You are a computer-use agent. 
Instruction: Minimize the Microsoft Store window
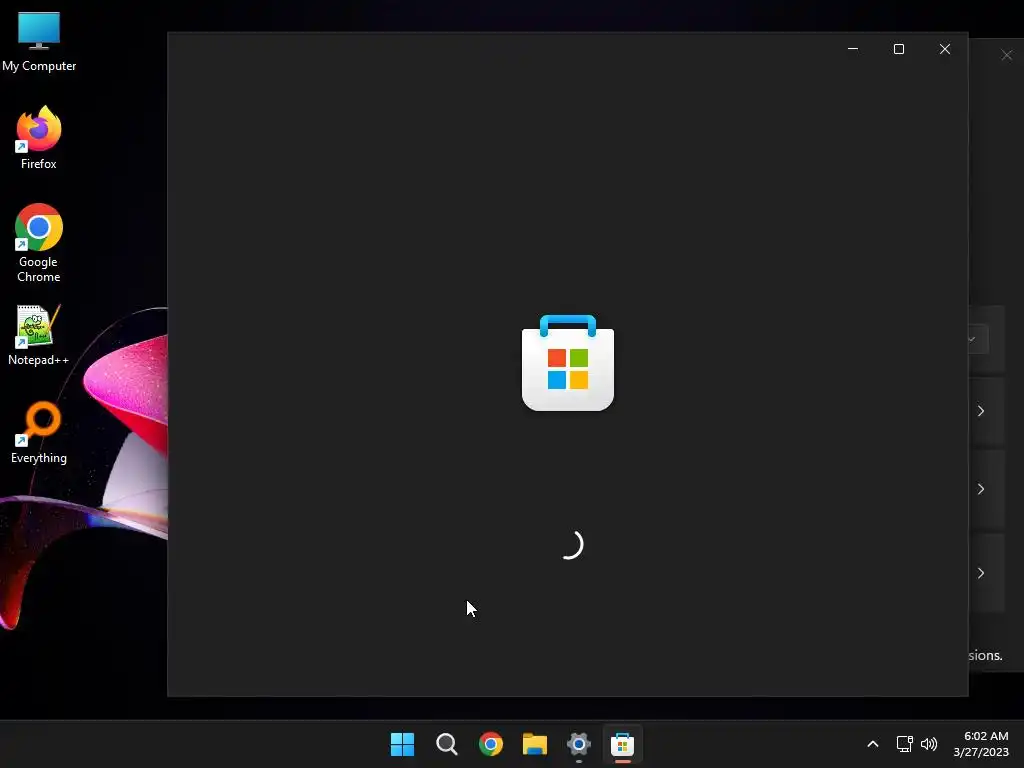tap(853, 49)
